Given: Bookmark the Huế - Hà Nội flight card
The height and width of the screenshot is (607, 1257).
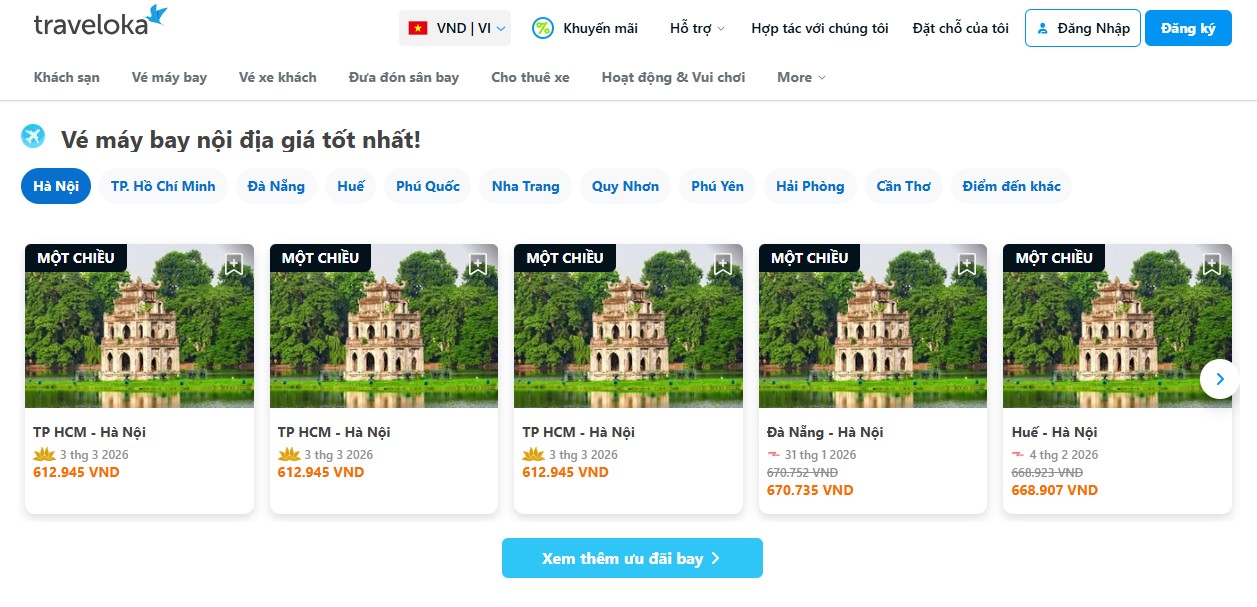Looking at the screenshot, I should (x=1212, y=264).
